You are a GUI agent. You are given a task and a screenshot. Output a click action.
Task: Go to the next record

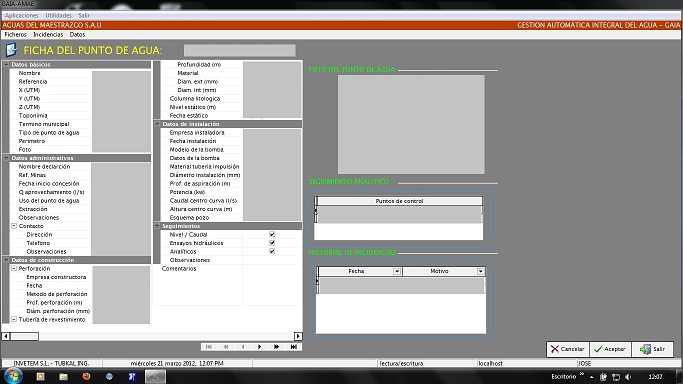260,347
